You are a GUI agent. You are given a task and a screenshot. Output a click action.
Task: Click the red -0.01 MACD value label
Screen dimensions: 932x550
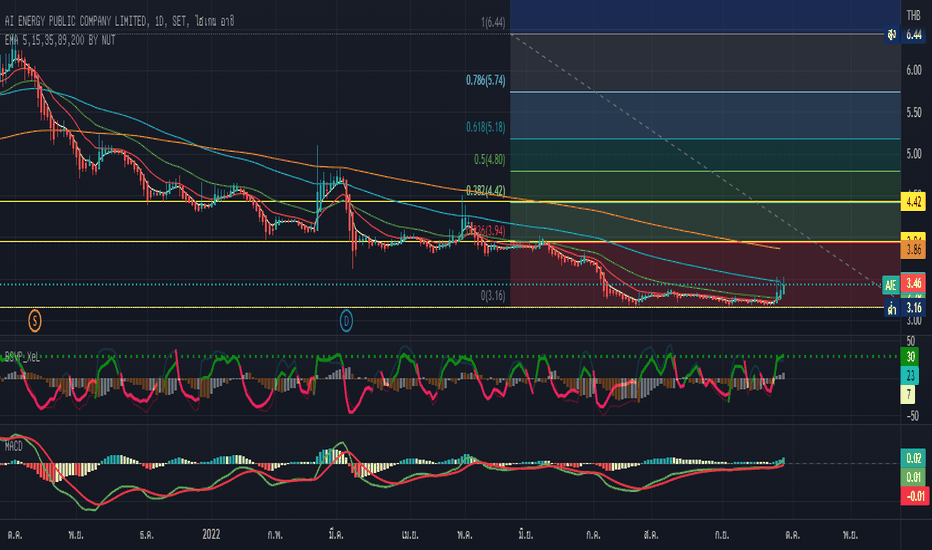pyautogui.click(x=913, y=495)
